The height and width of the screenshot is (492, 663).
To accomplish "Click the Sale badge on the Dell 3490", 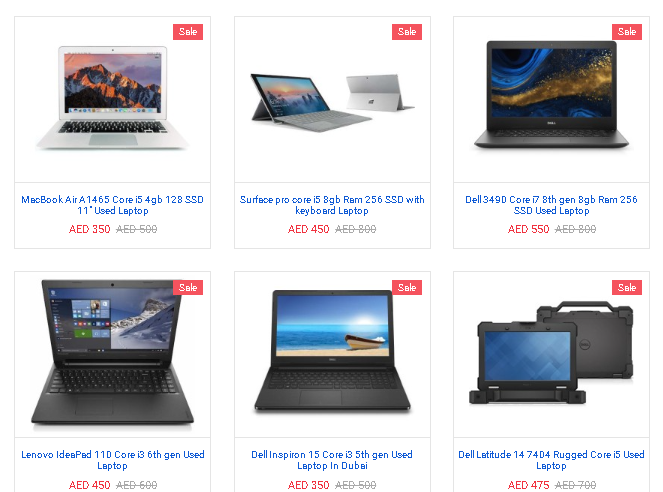I will [x=627, y=32].
